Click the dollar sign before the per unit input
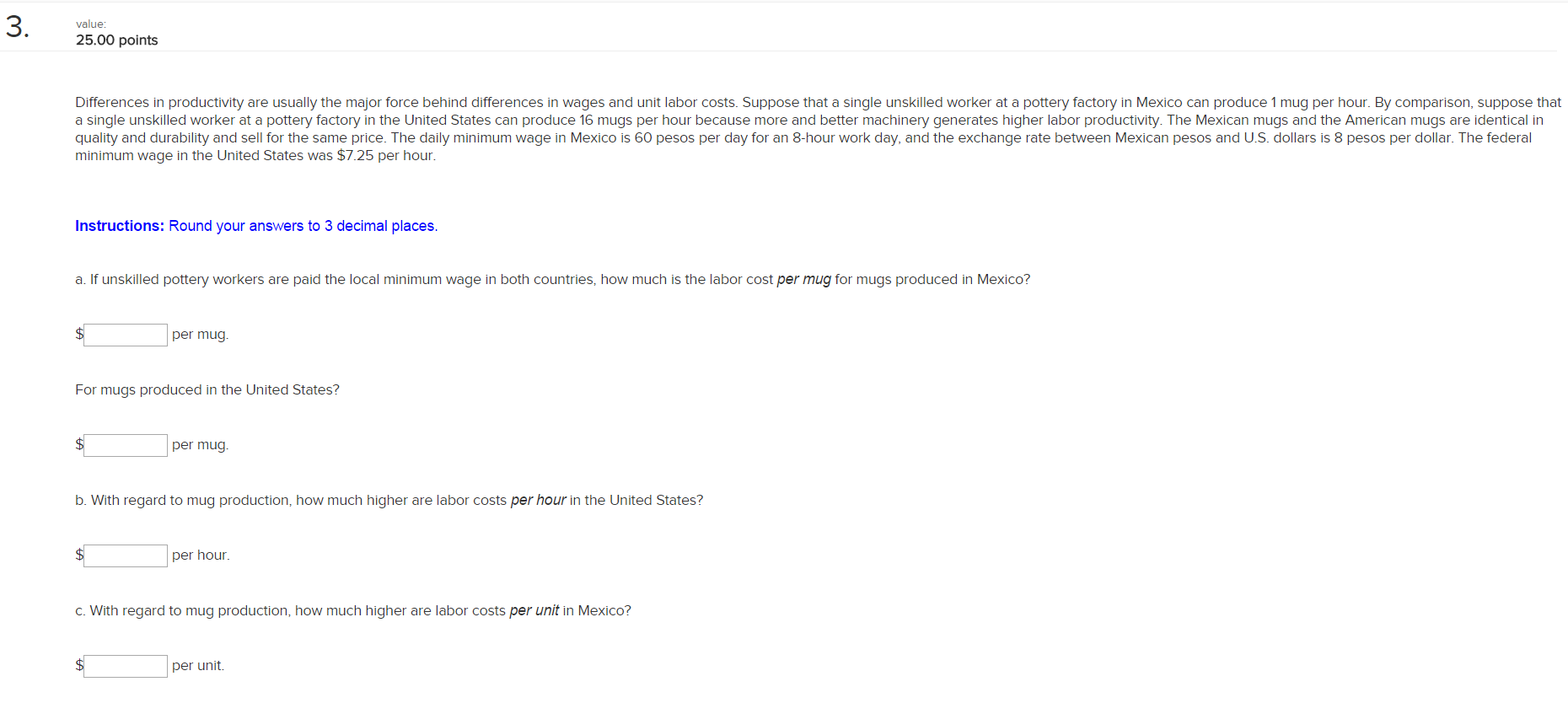1568x703 pixels. [x=79, y=665]
